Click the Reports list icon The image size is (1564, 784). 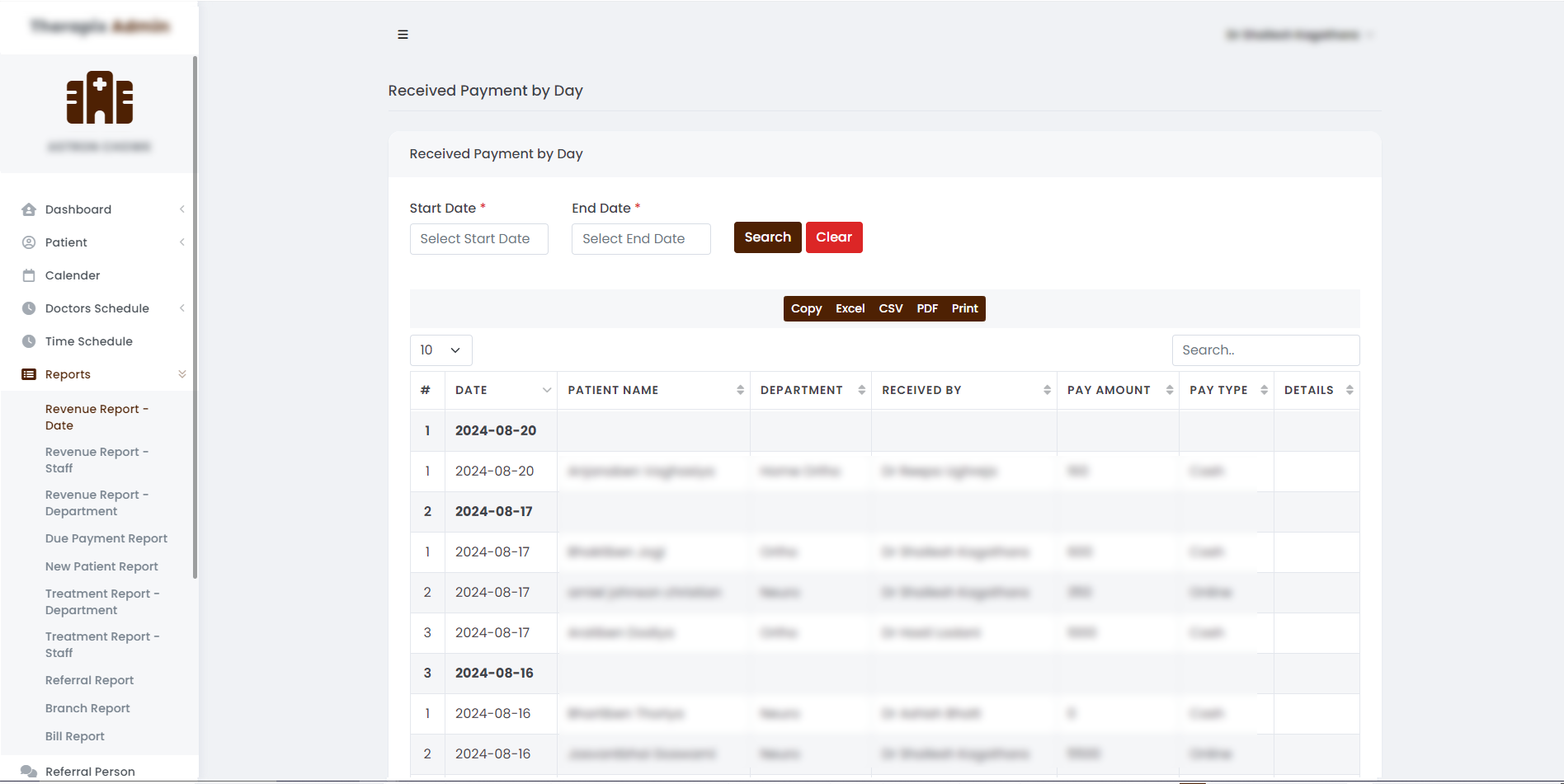click(x=29, y=374)
